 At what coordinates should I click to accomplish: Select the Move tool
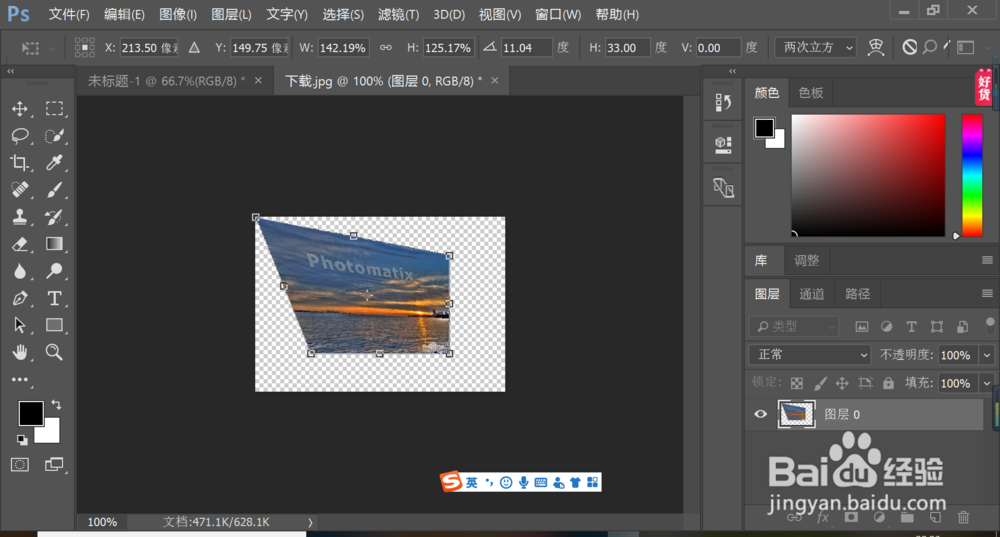(20, 109)
